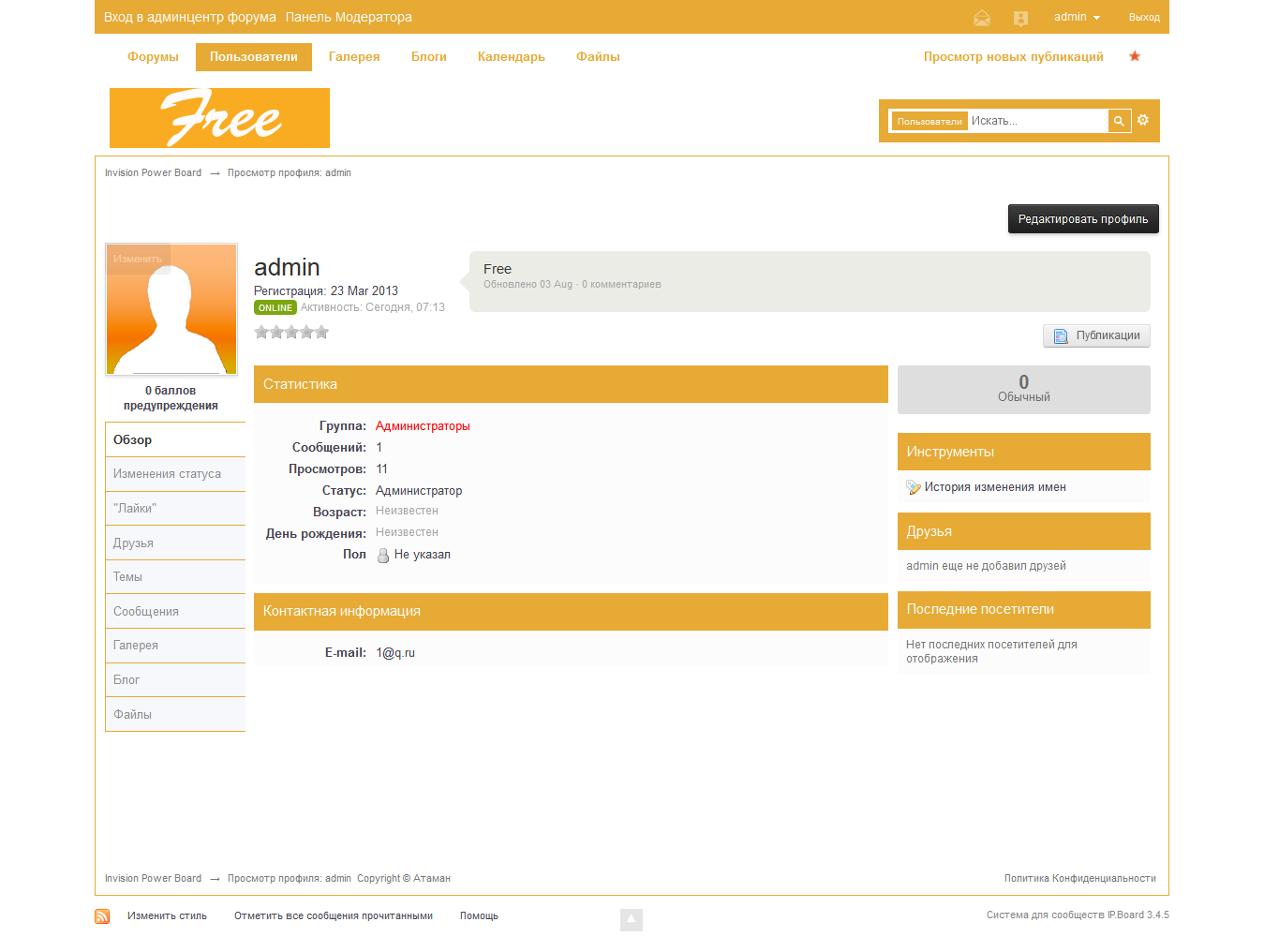Click the scroll-to-top arrow icon
The image size is (1264, 952).
coord(631,919)
